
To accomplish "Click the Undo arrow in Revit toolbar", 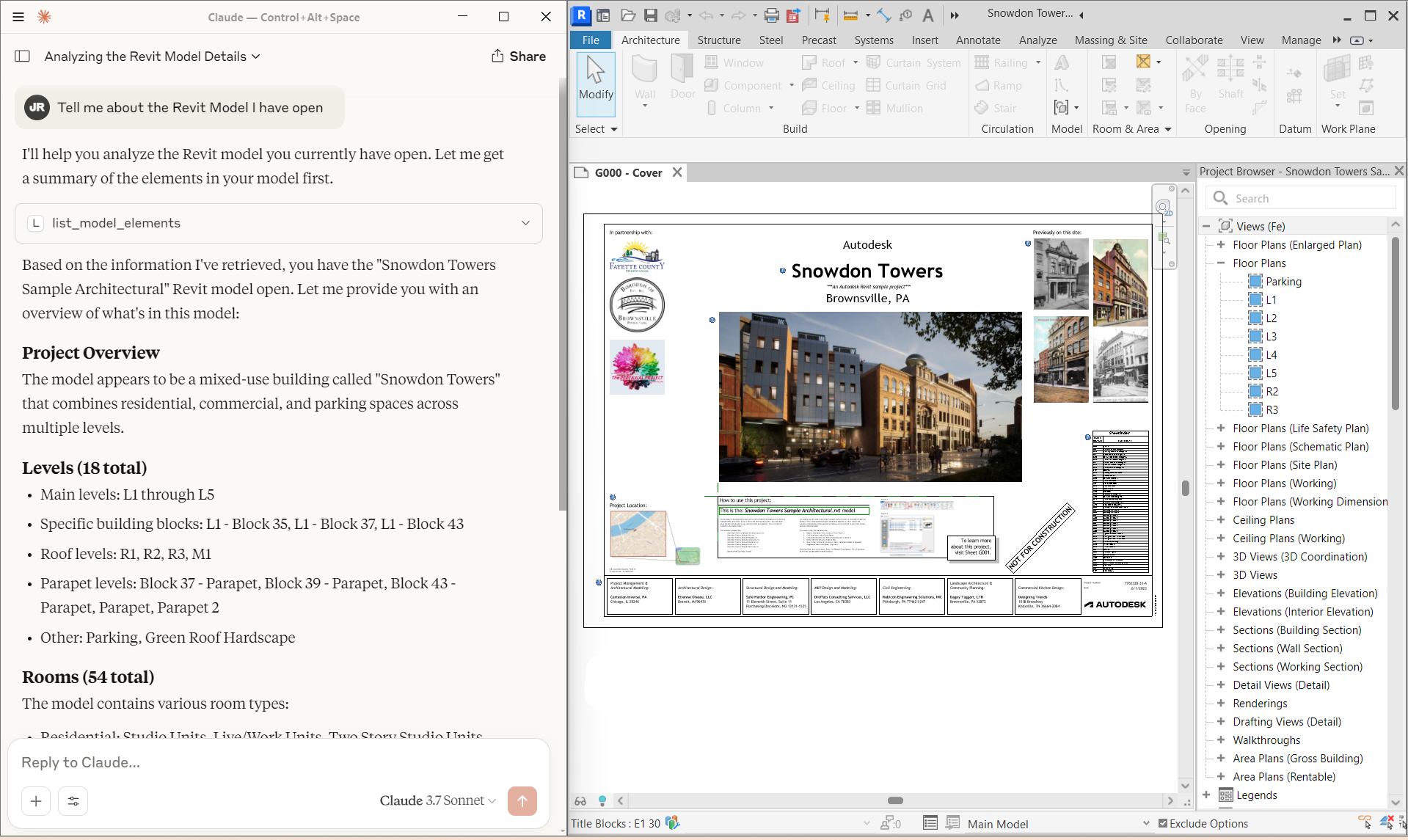I will (706, 15).
